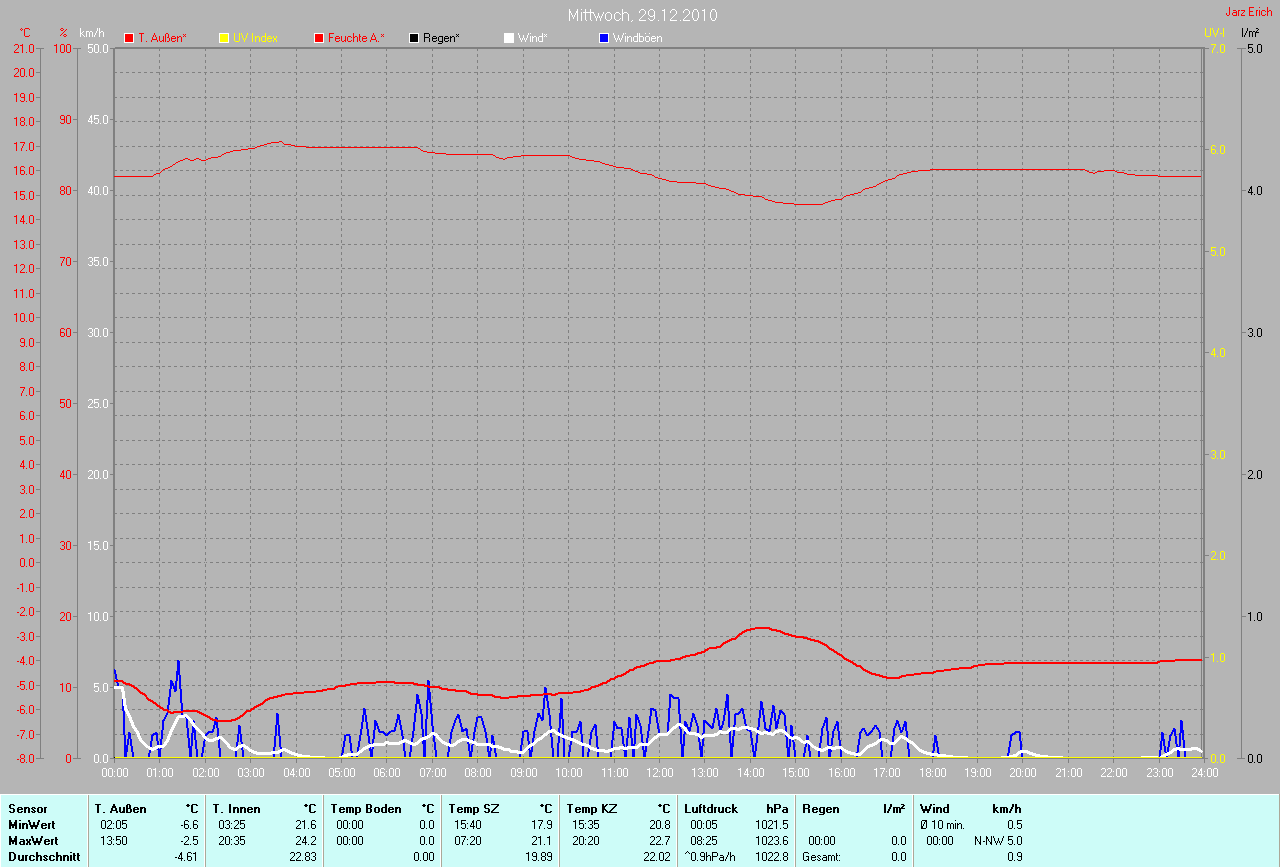Click the Gesamt: rain total label
The height and width of the screenshot is (867, 1280).
(821, 857)
